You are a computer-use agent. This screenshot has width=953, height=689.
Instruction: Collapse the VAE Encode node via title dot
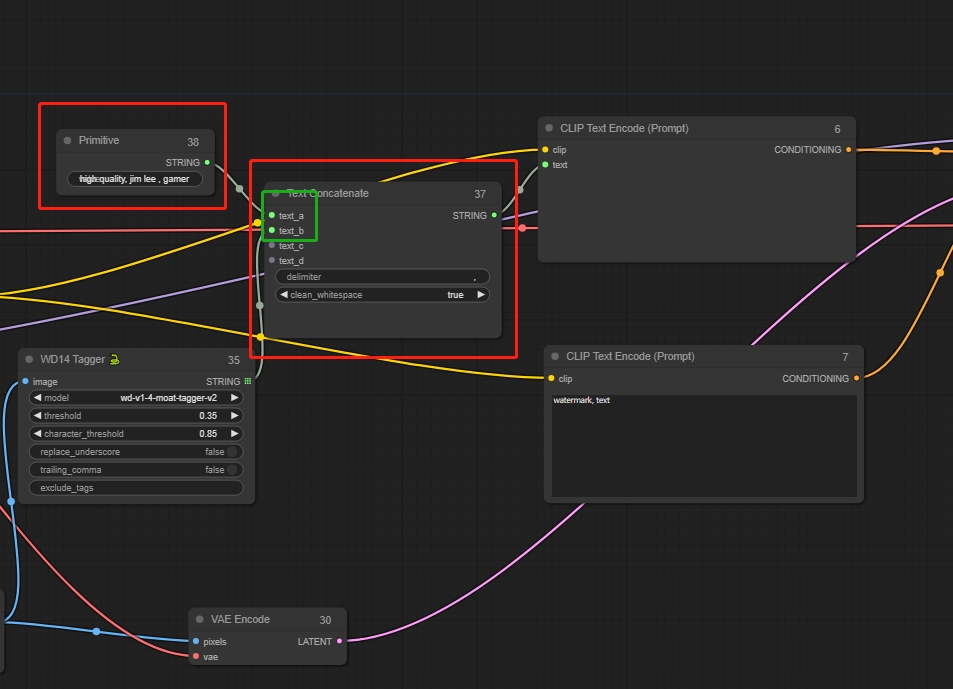[x=200, y=620]
